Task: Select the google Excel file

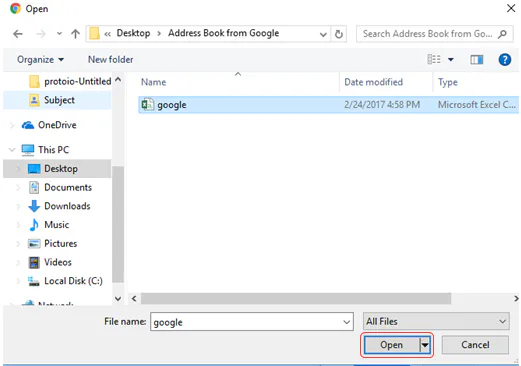Action: pos(328,105)
